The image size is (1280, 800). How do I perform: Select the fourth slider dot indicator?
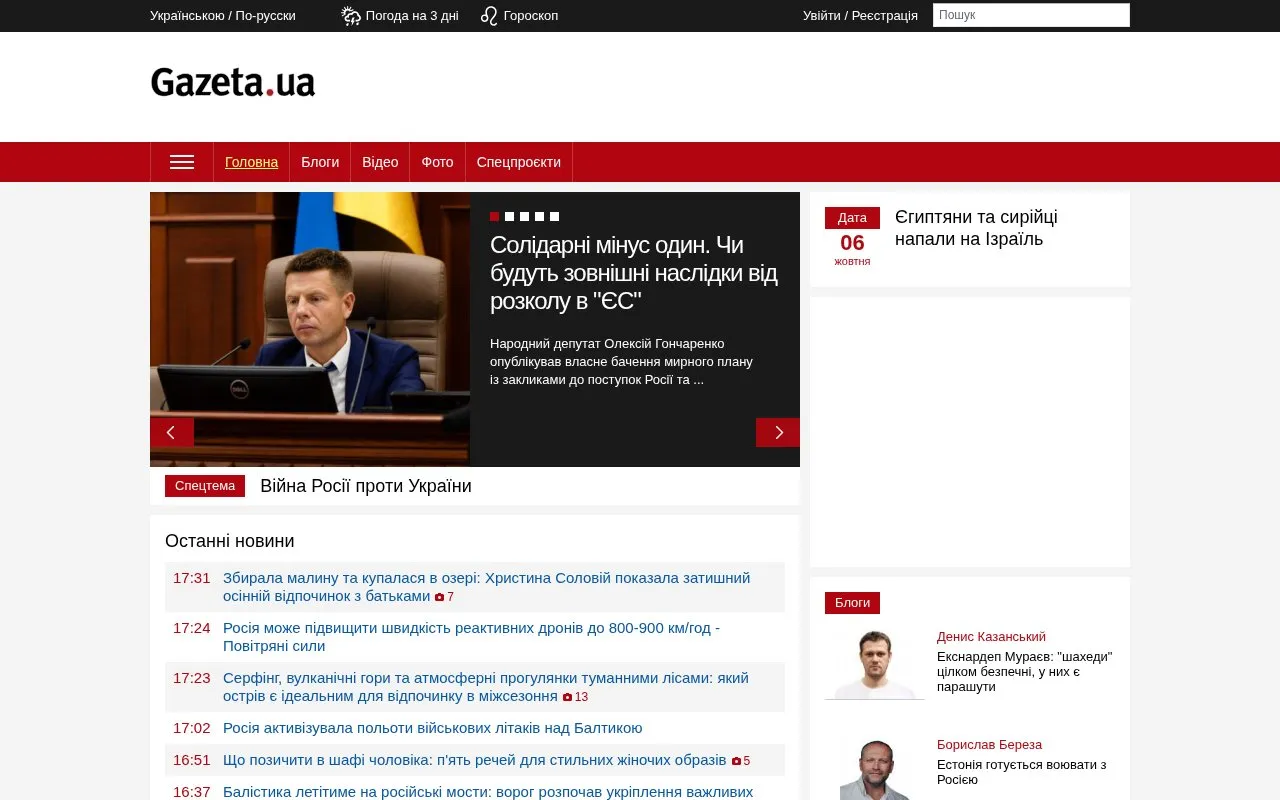[539, 216]
